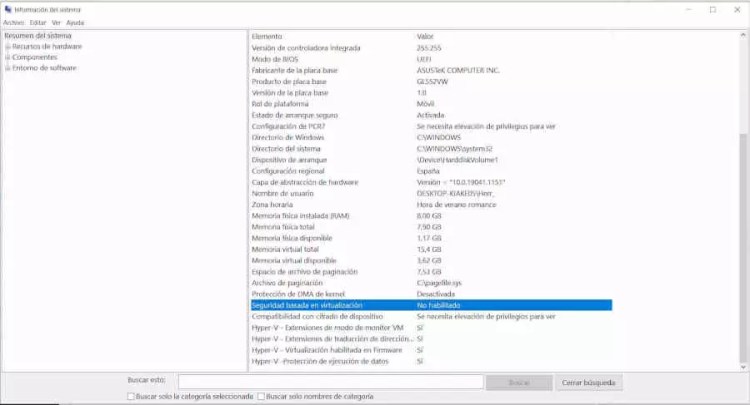
Task: Click Cerrar búsqueda button
Action: point(589,383)
